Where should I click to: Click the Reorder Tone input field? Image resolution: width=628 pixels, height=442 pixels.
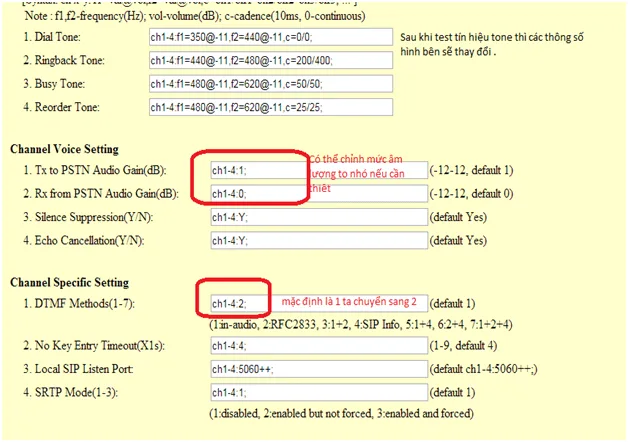coord(271,107)
